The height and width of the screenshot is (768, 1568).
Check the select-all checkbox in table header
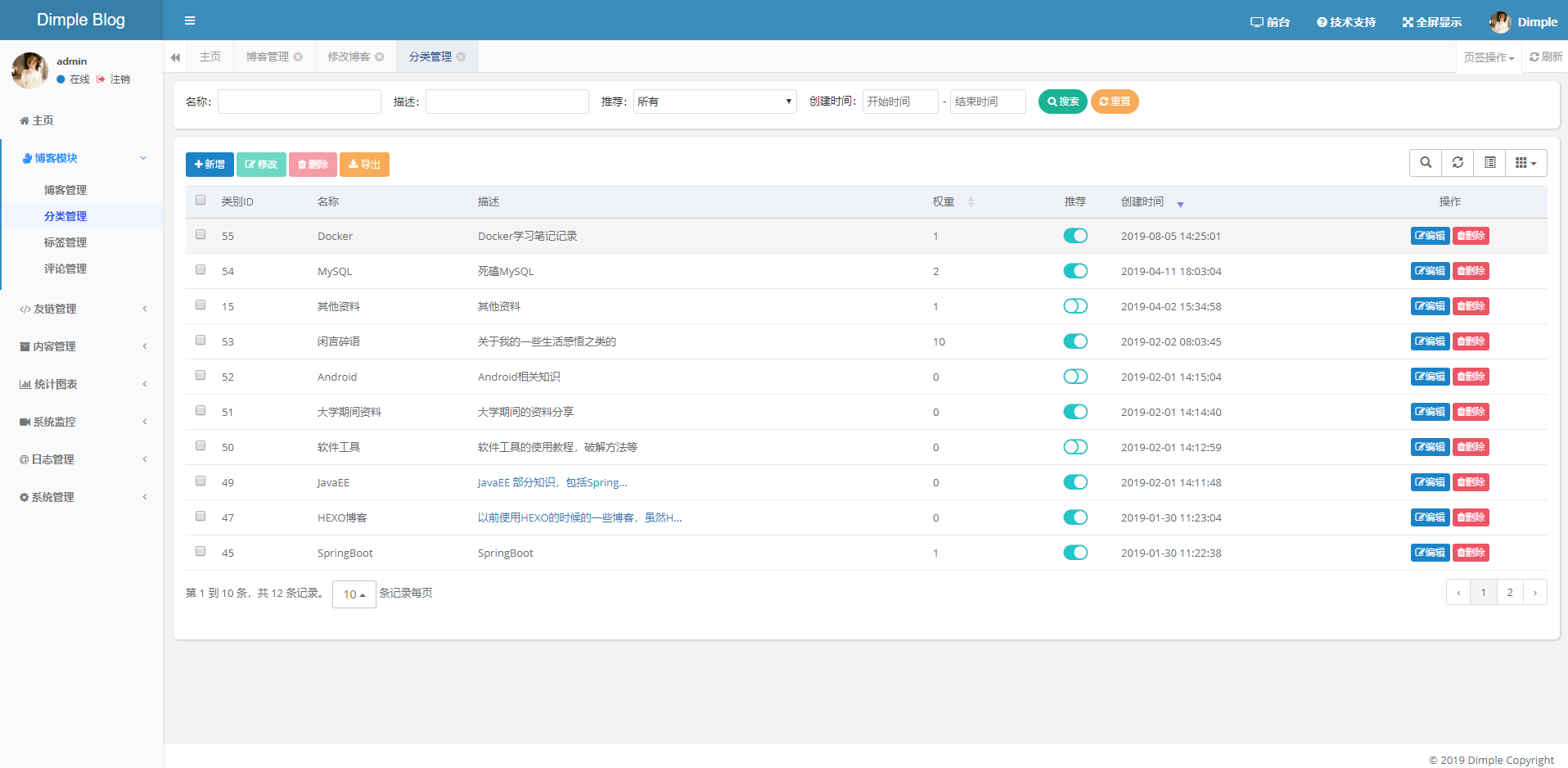[x=201, y=200]
